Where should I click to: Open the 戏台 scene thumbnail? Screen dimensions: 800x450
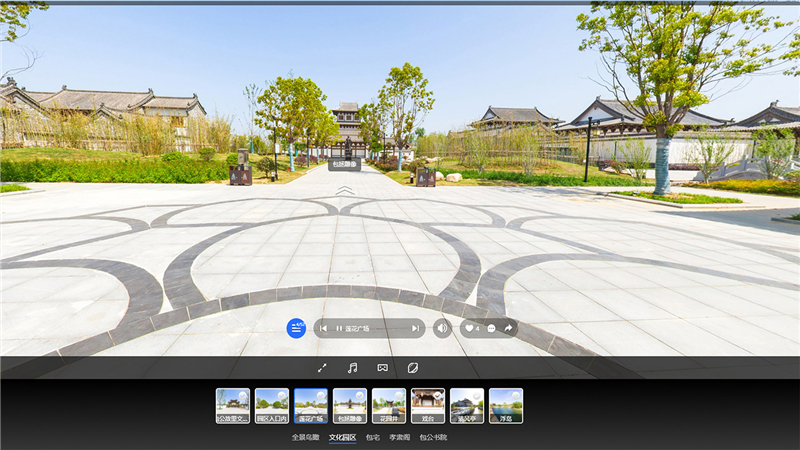click(428, 405)
